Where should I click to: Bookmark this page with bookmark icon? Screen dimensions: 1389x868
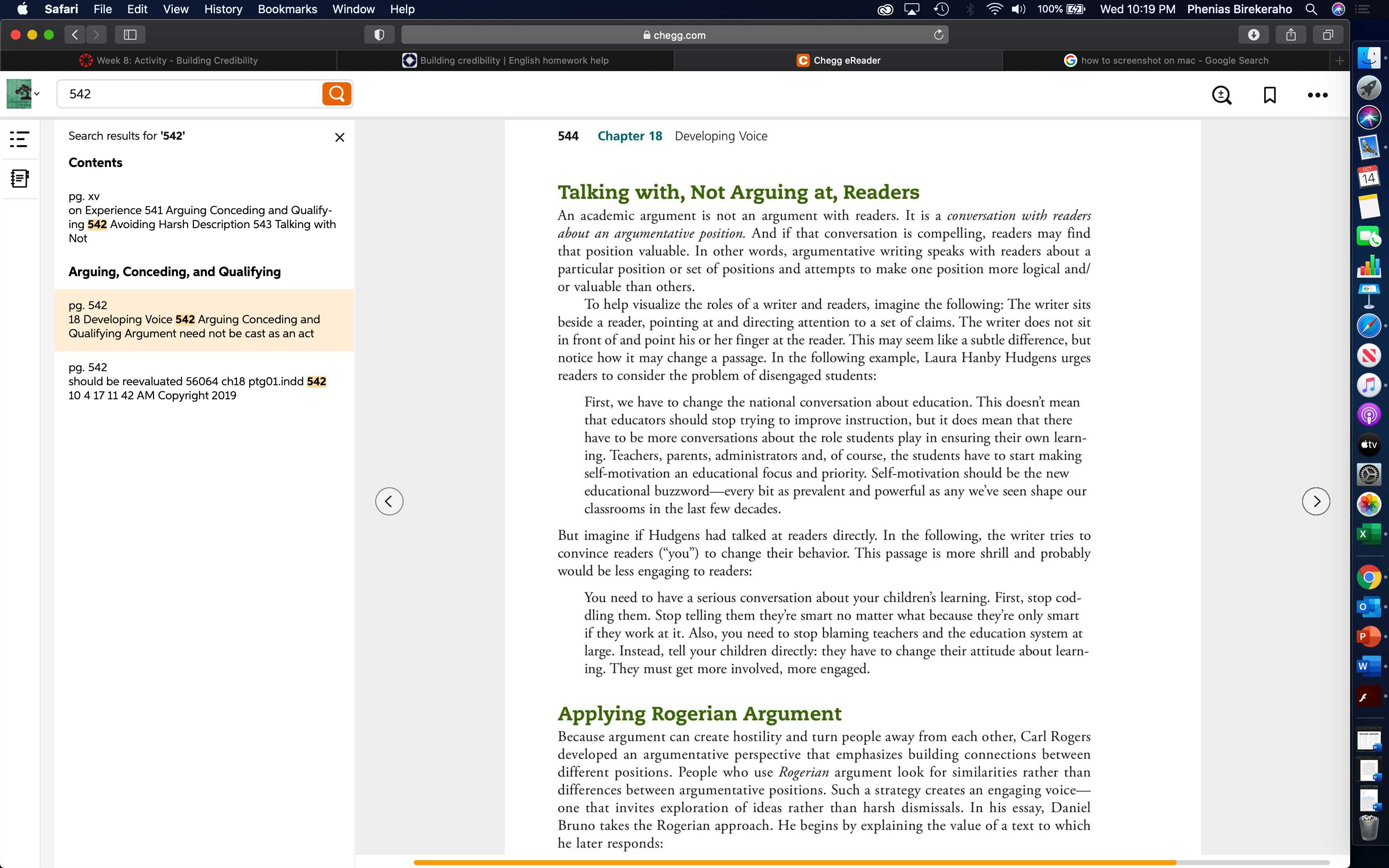coord(1270,95)
